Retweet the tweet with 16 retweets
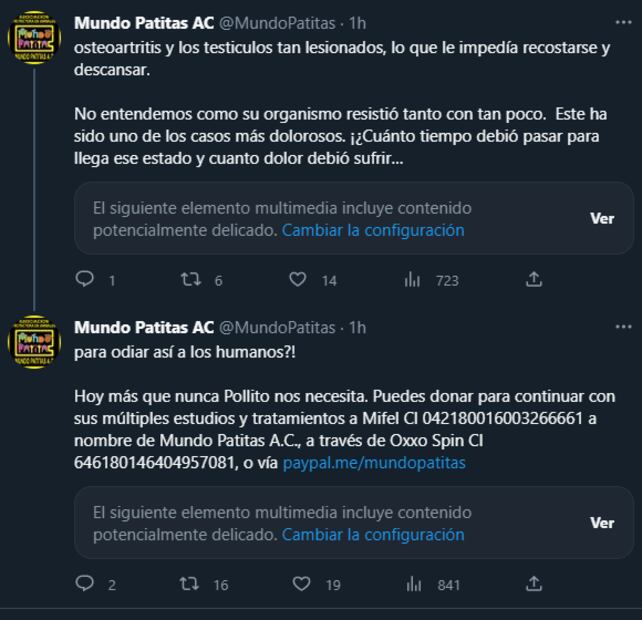Image resolution: width=642 pixels, height=620 pixels. [x=191, y=584]
